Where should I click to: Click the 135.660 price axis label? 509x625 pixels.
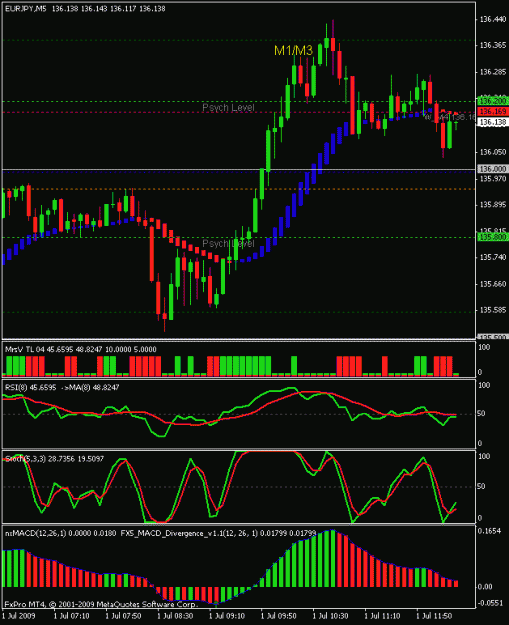coord(493,284)
